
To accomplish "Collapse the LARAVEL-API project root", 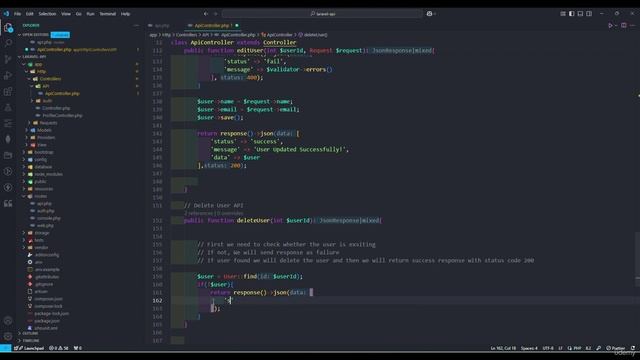I will coord(34,57).
